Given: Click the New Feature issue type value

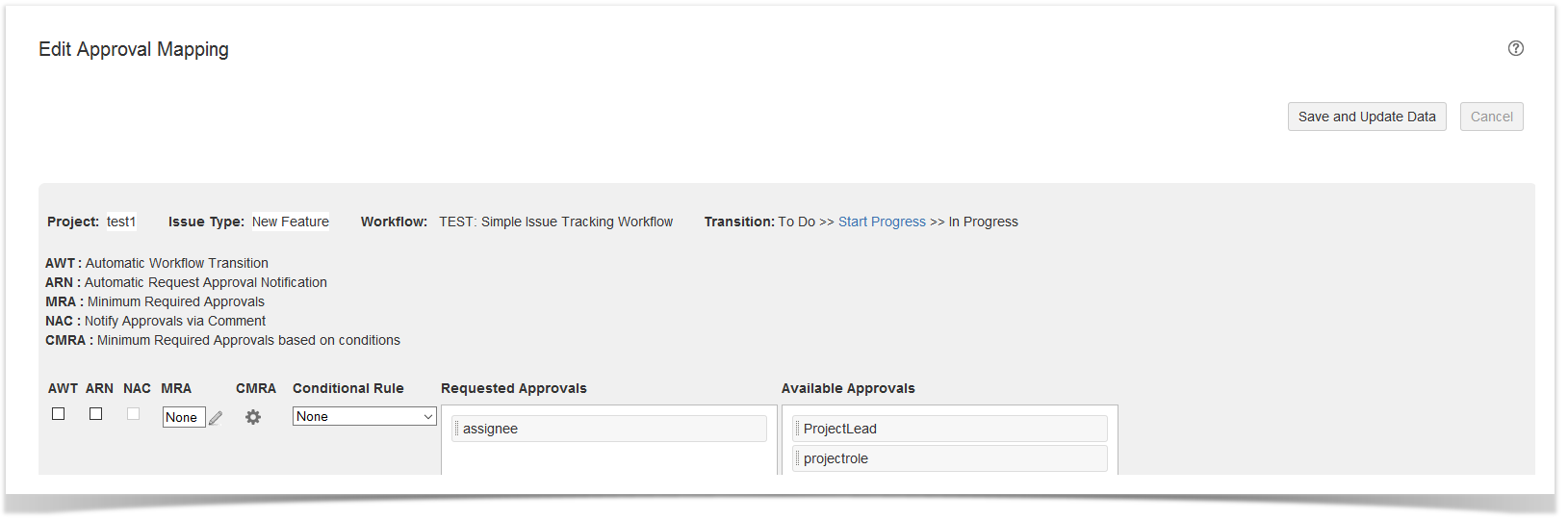Looking at the screenshot, I should 291,222.
